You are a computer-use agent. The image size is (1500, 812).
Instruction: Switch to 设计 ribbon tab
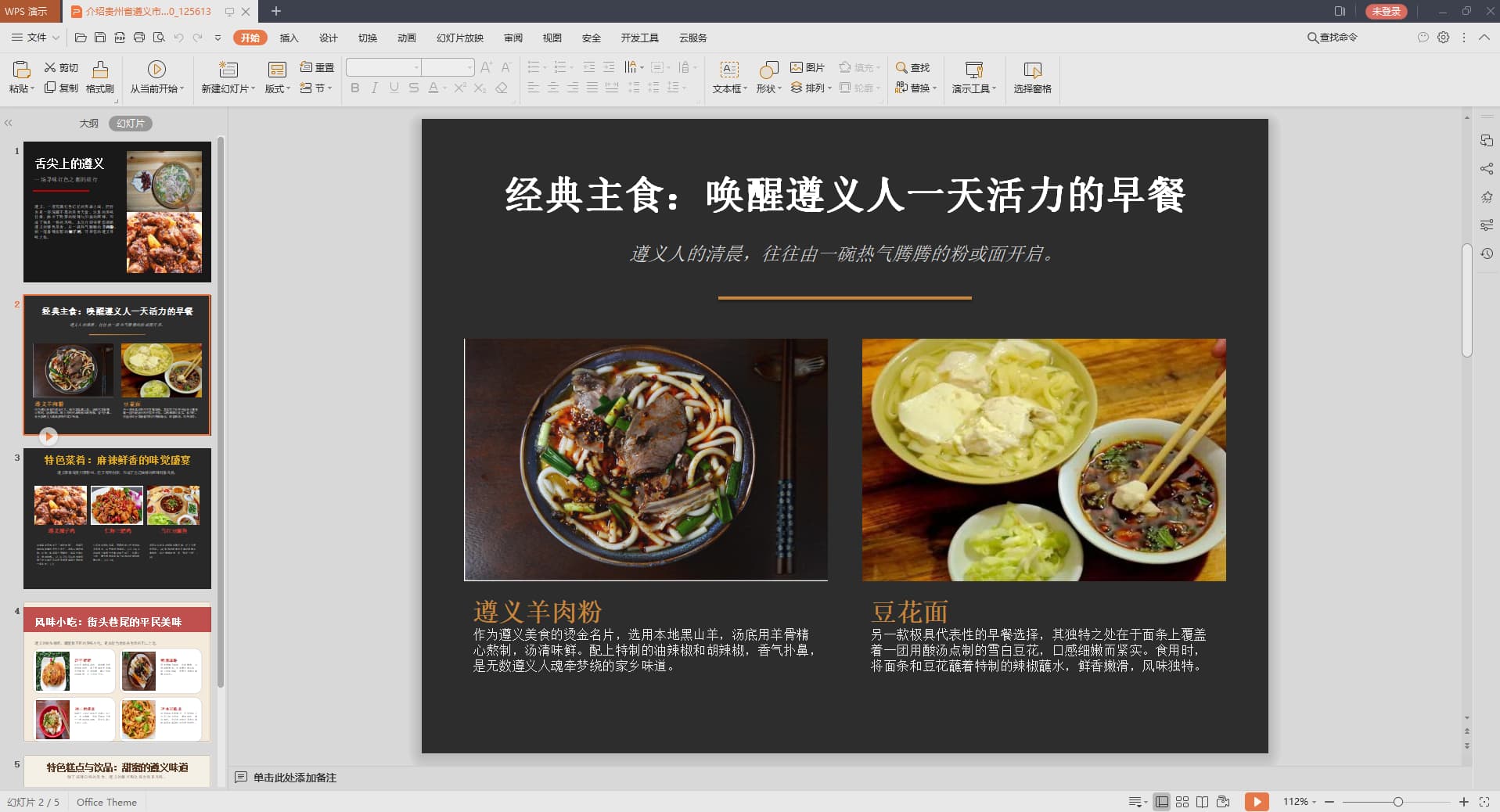[x=329, y=38]
